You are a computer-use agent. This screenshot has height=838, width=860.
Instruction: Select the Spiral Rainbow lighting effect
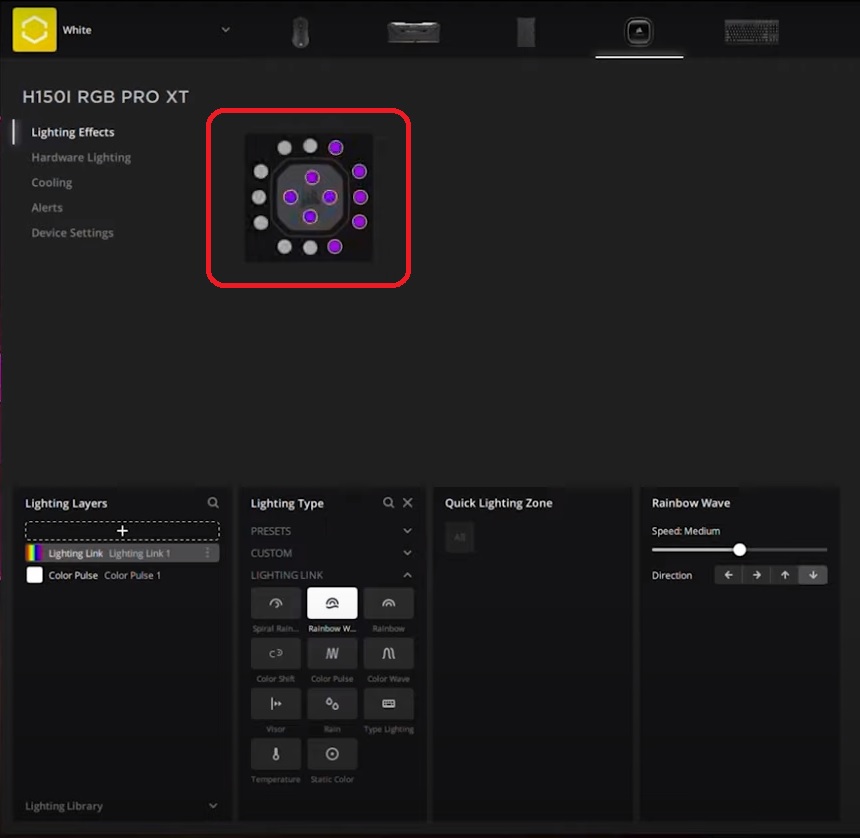click(x=276, y=603)
